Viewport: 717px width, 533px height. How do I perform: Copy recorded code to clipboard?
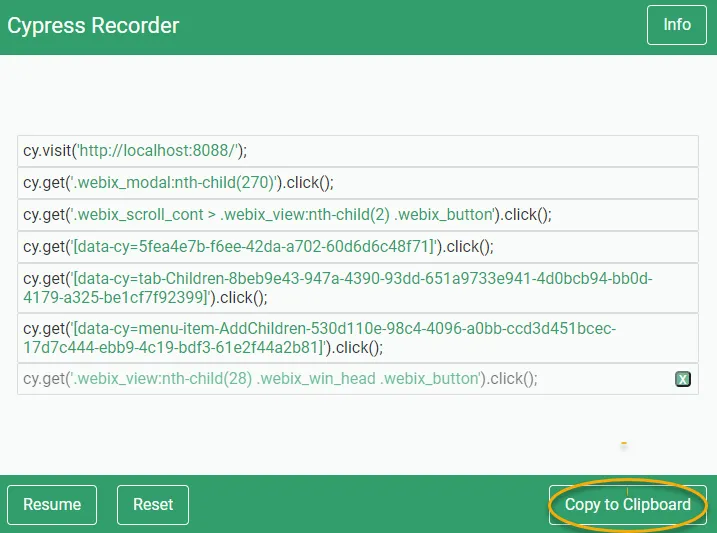pos(627,504)
